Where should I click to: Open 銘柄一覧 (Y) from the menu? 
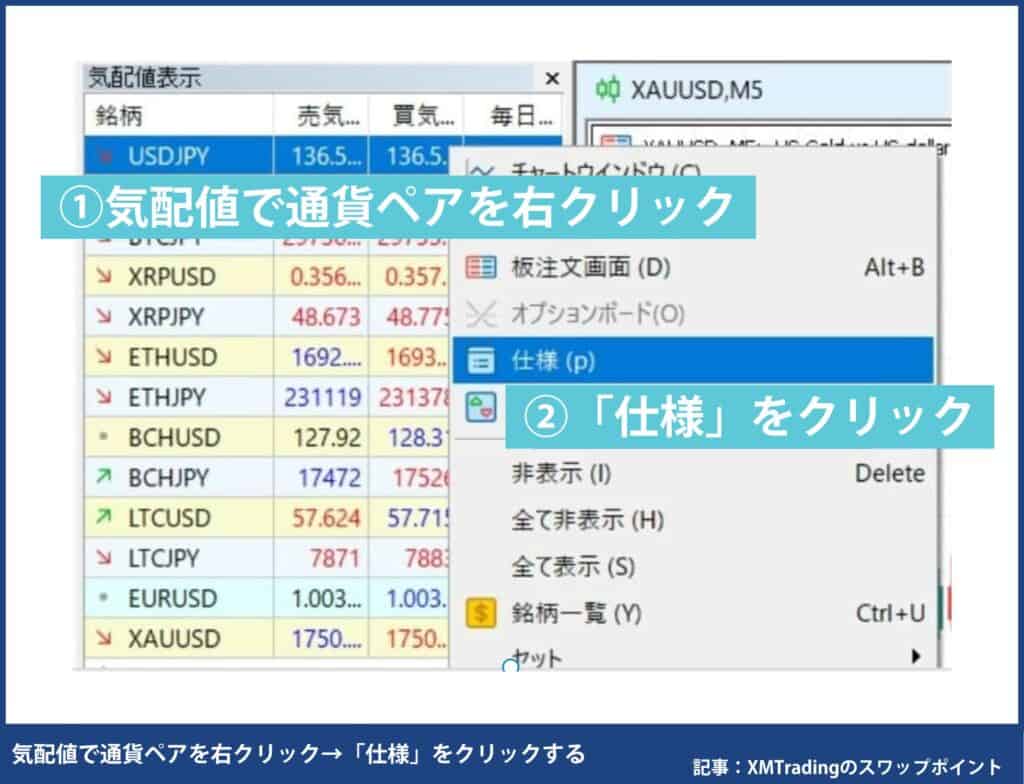693,613
